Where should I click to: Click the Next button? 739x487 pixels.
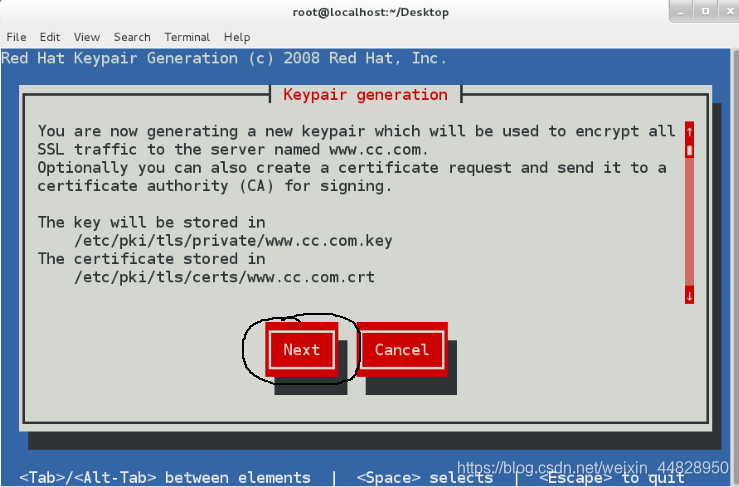[x=302, y=349]
